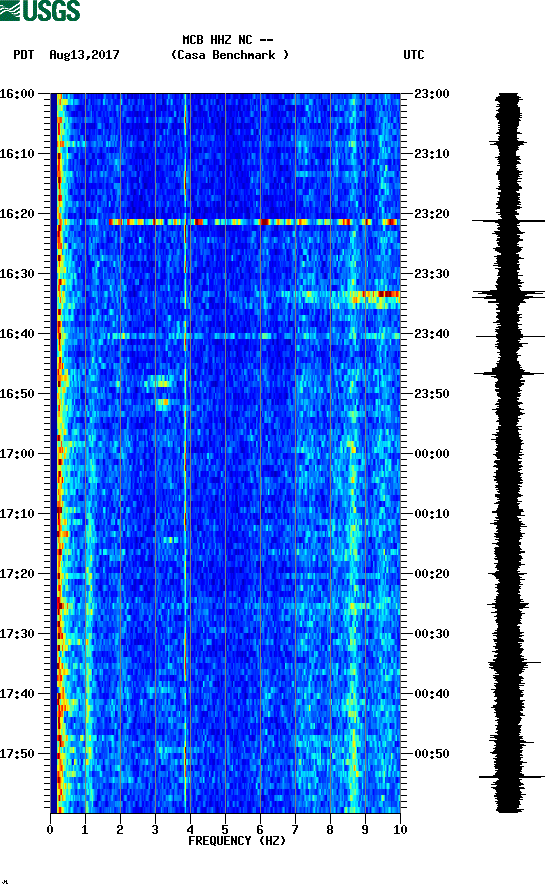Click frequency axis tick label 6

tap(260, 830)
